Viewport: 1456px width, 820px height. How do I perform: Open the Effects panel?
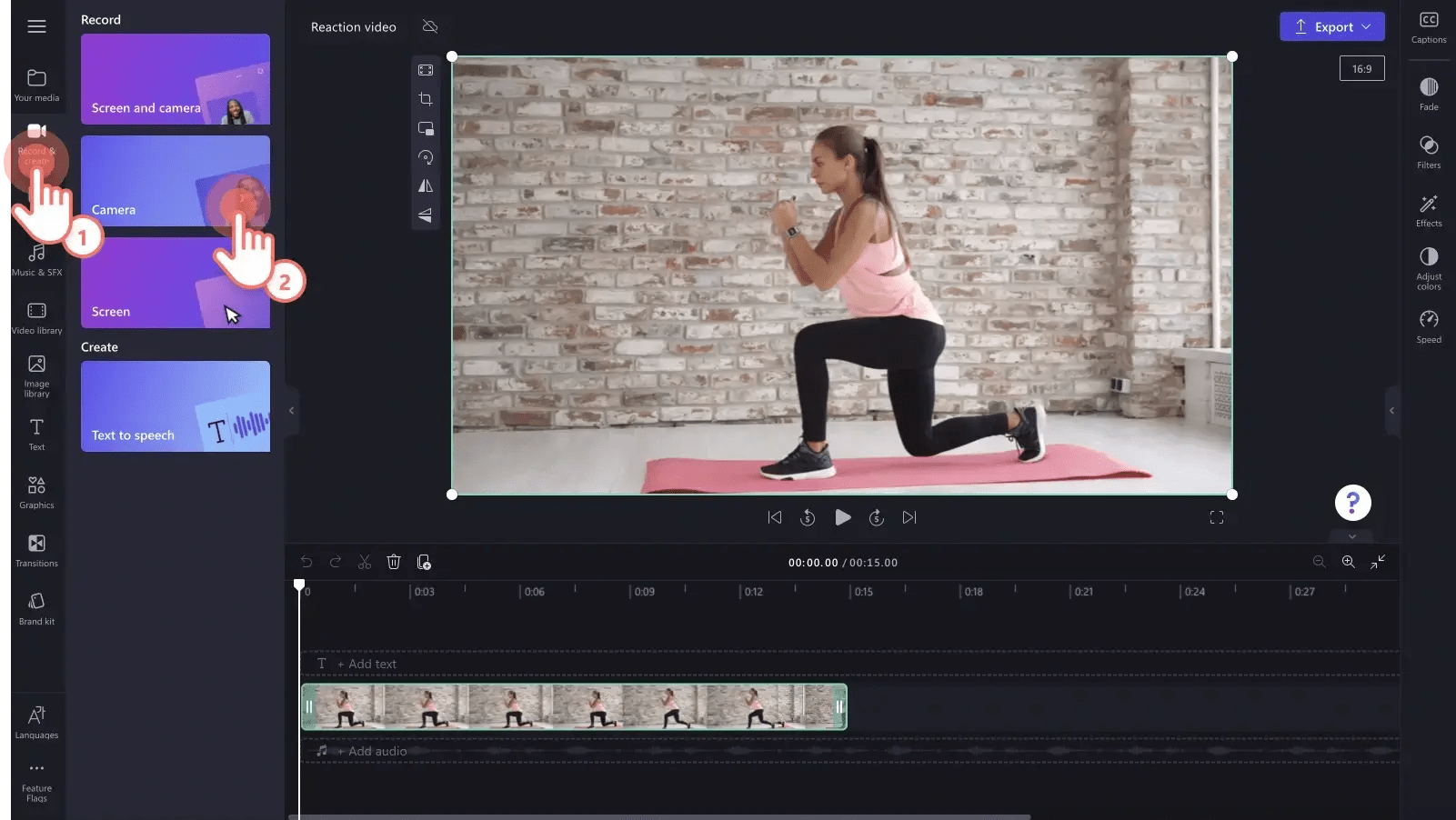1429,210
